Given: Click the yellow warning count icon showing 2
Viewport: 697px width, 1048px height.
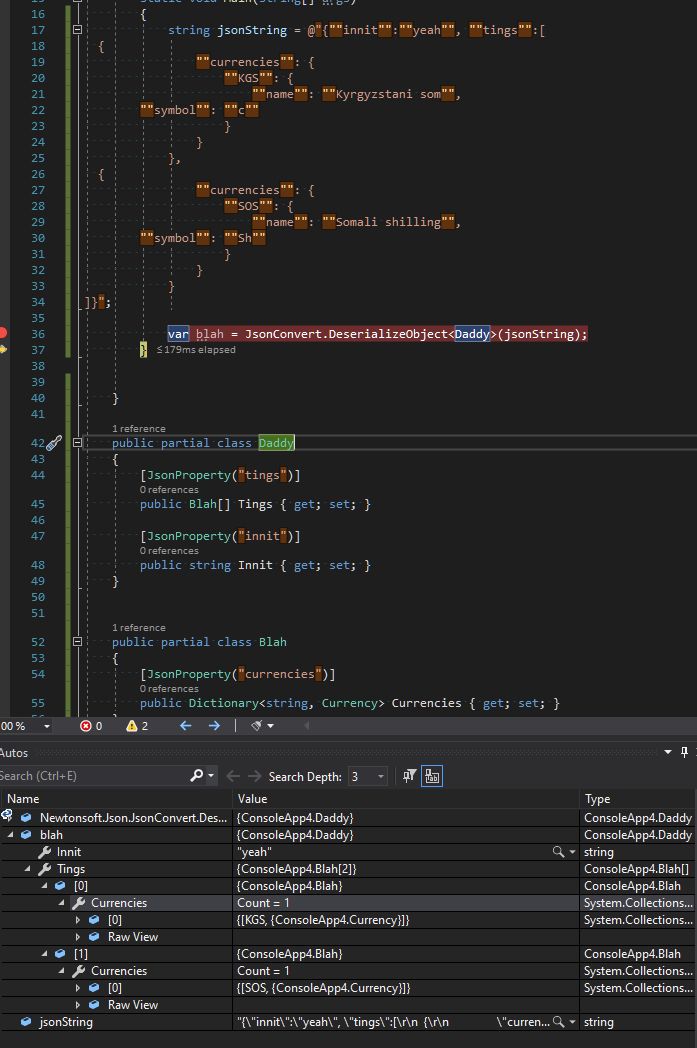Looking at the screenshot, I should click(132, 726).
